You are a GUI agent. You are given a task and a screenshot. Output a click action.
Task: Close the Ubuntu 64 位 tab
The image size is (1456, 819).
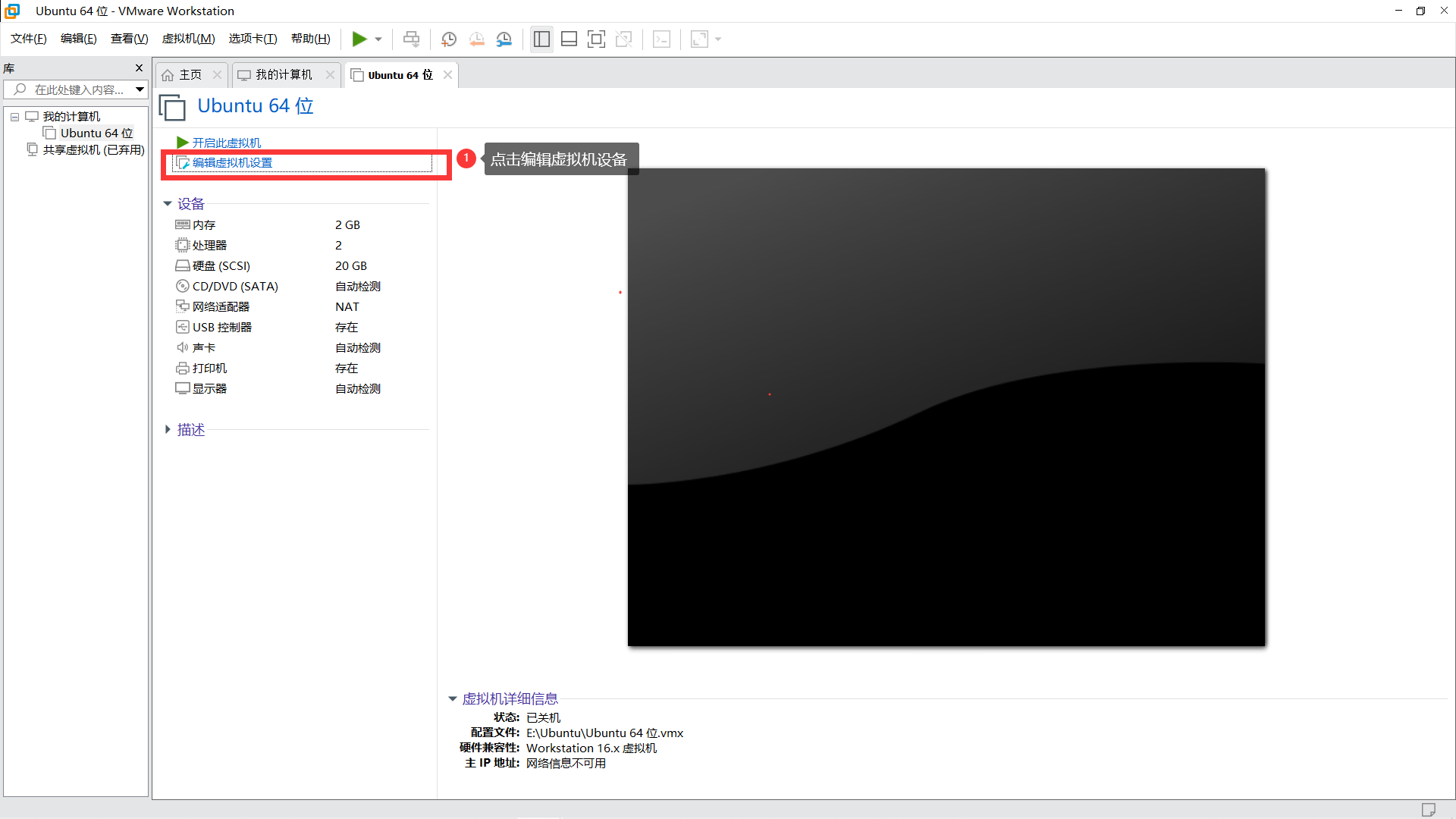pyautogui.click(x=448, y=74)
